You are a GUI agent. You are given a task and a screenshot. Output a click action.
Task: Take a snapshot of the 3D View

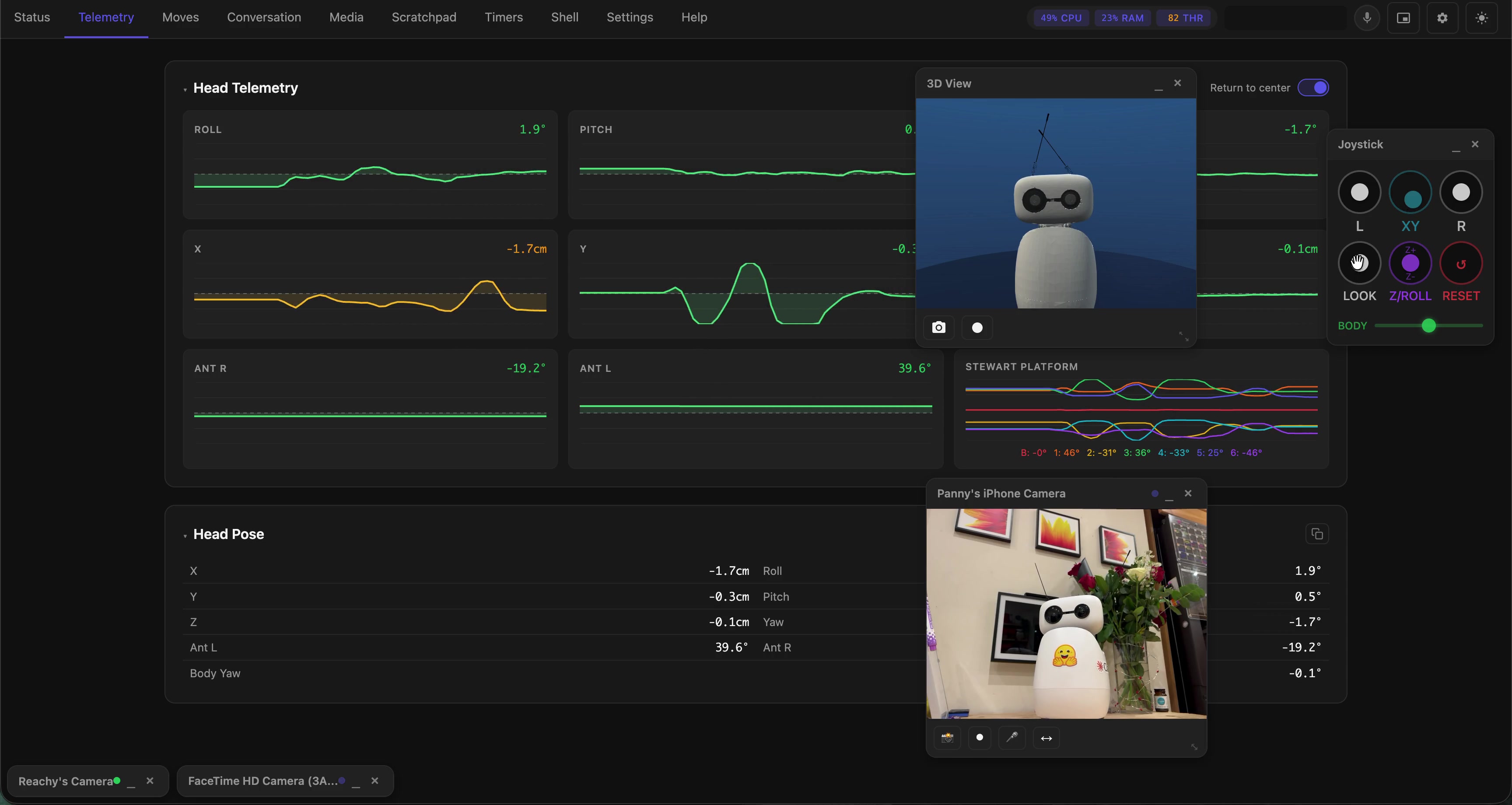click(938, 328)
